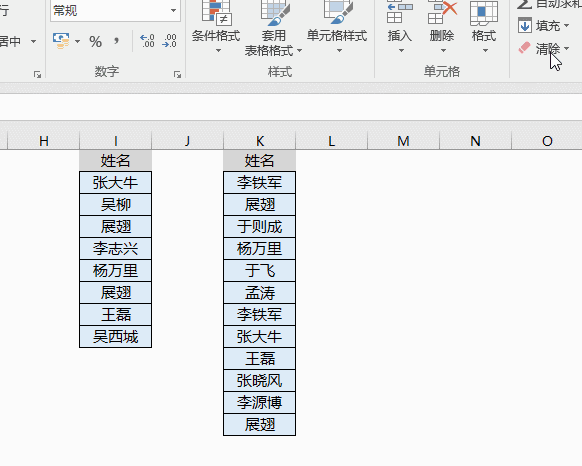582x466 pixels.
Task: Select column K header
Action: pos(259,141)
